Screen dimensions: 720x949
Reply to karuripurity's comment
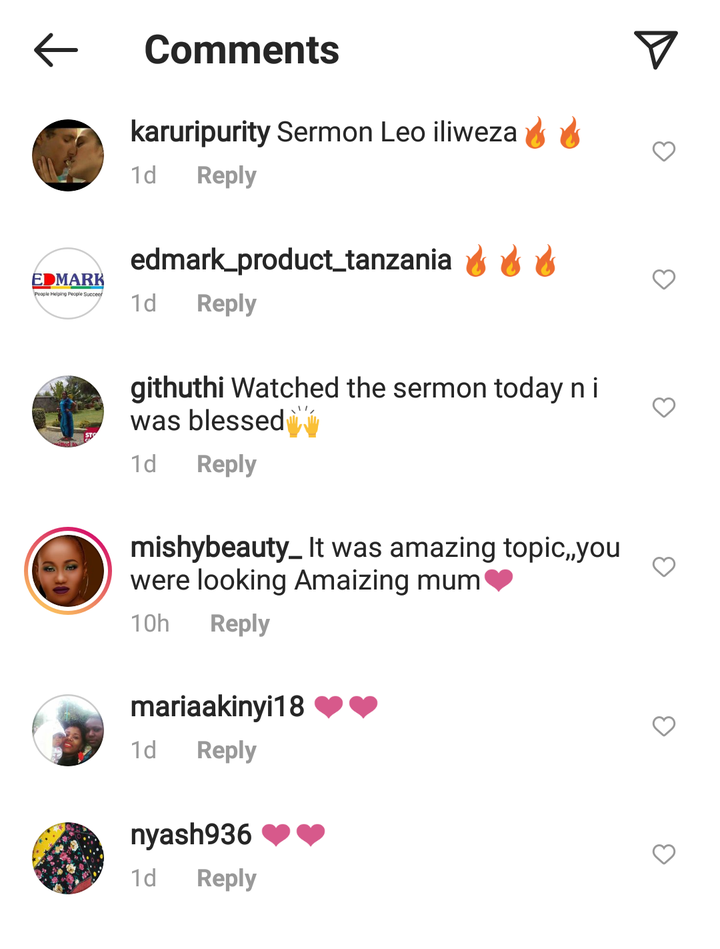(226, 176)
